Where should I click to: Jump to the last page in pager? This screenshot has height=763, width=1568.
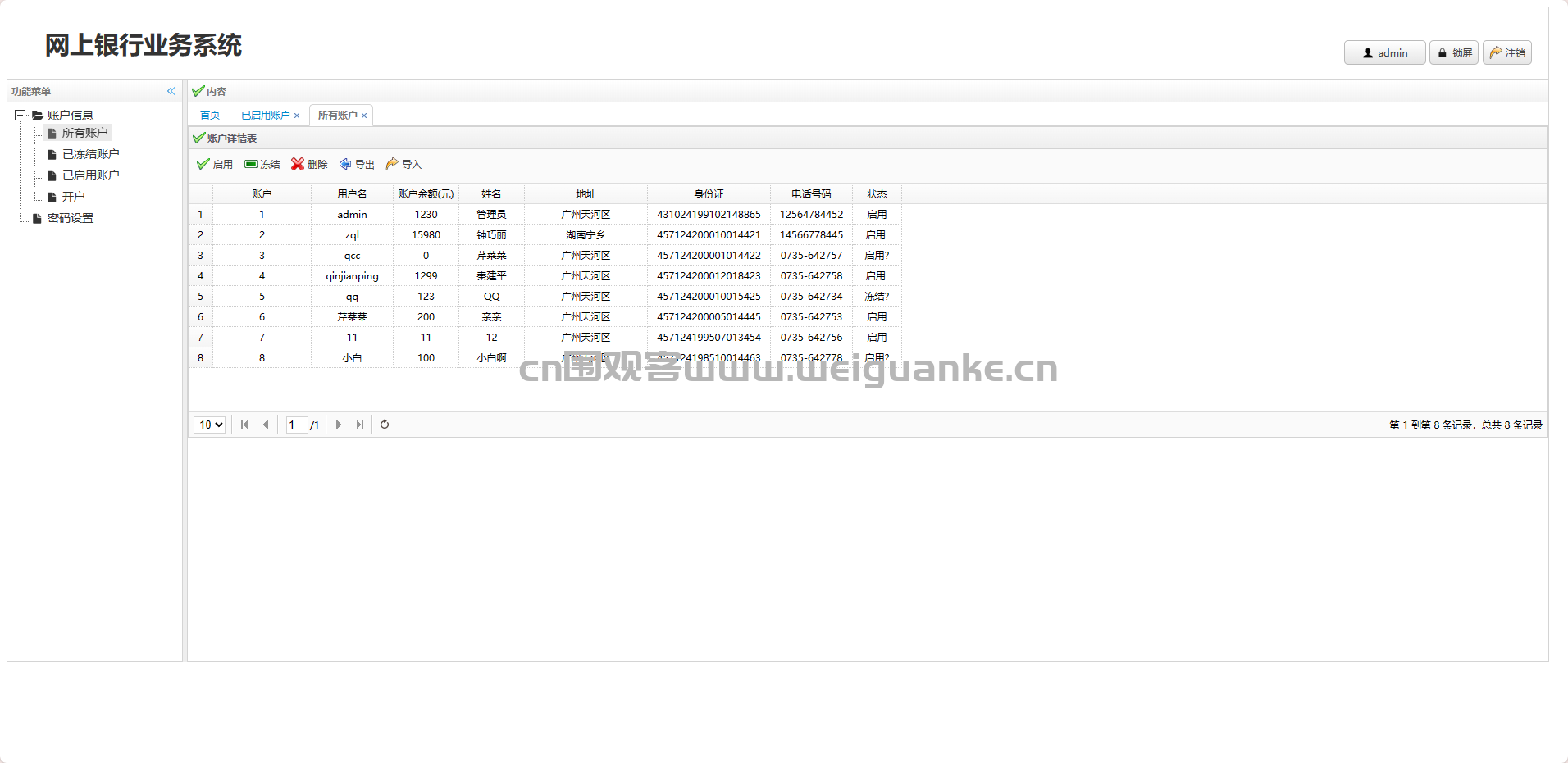tap(359, 425)
